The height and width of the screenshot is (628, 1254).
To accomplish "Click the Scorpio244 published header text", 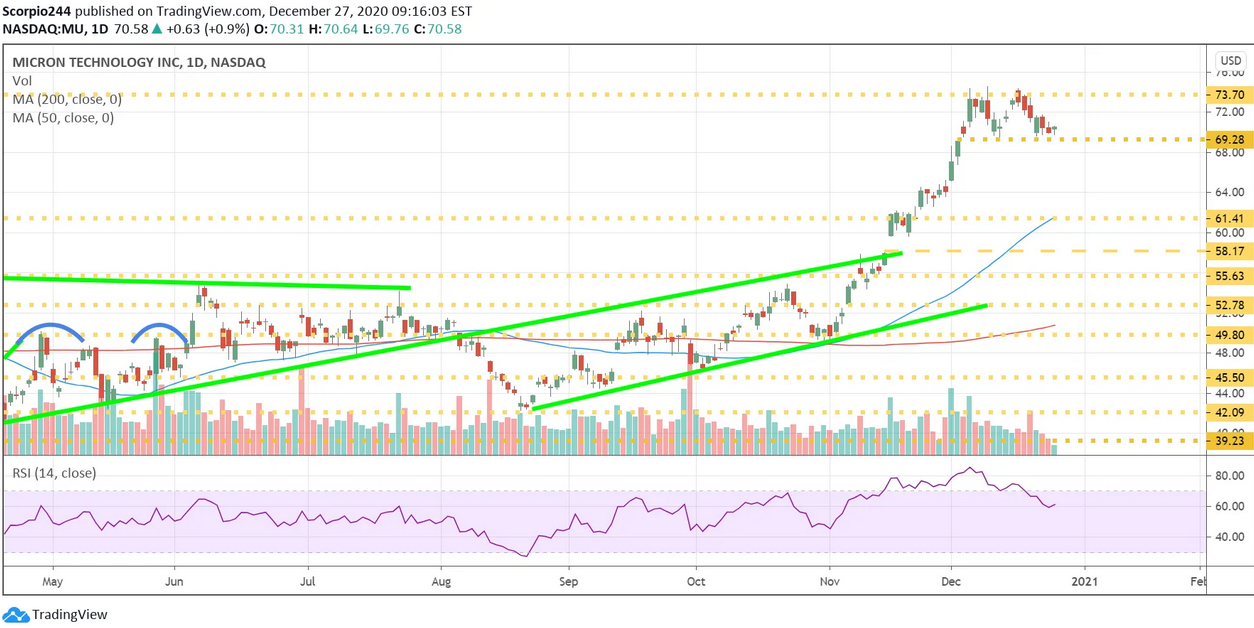I will tap(238, 10).
